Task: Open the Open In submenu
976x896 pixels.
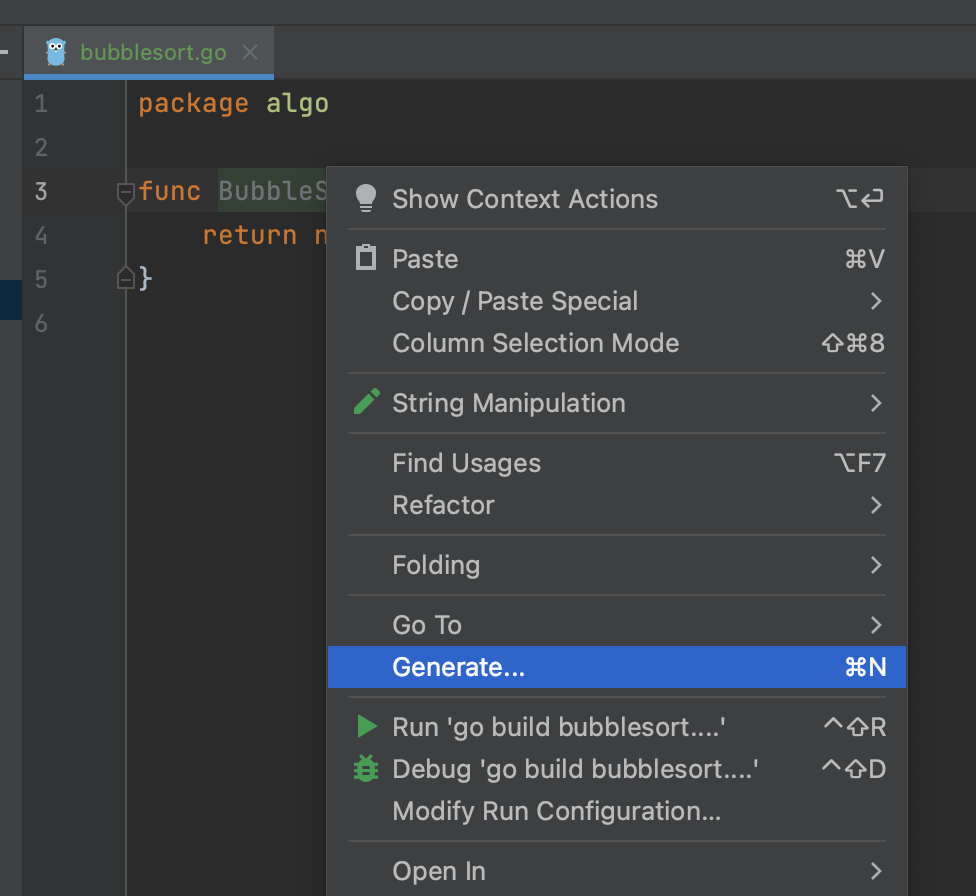Action: [439, 871]
